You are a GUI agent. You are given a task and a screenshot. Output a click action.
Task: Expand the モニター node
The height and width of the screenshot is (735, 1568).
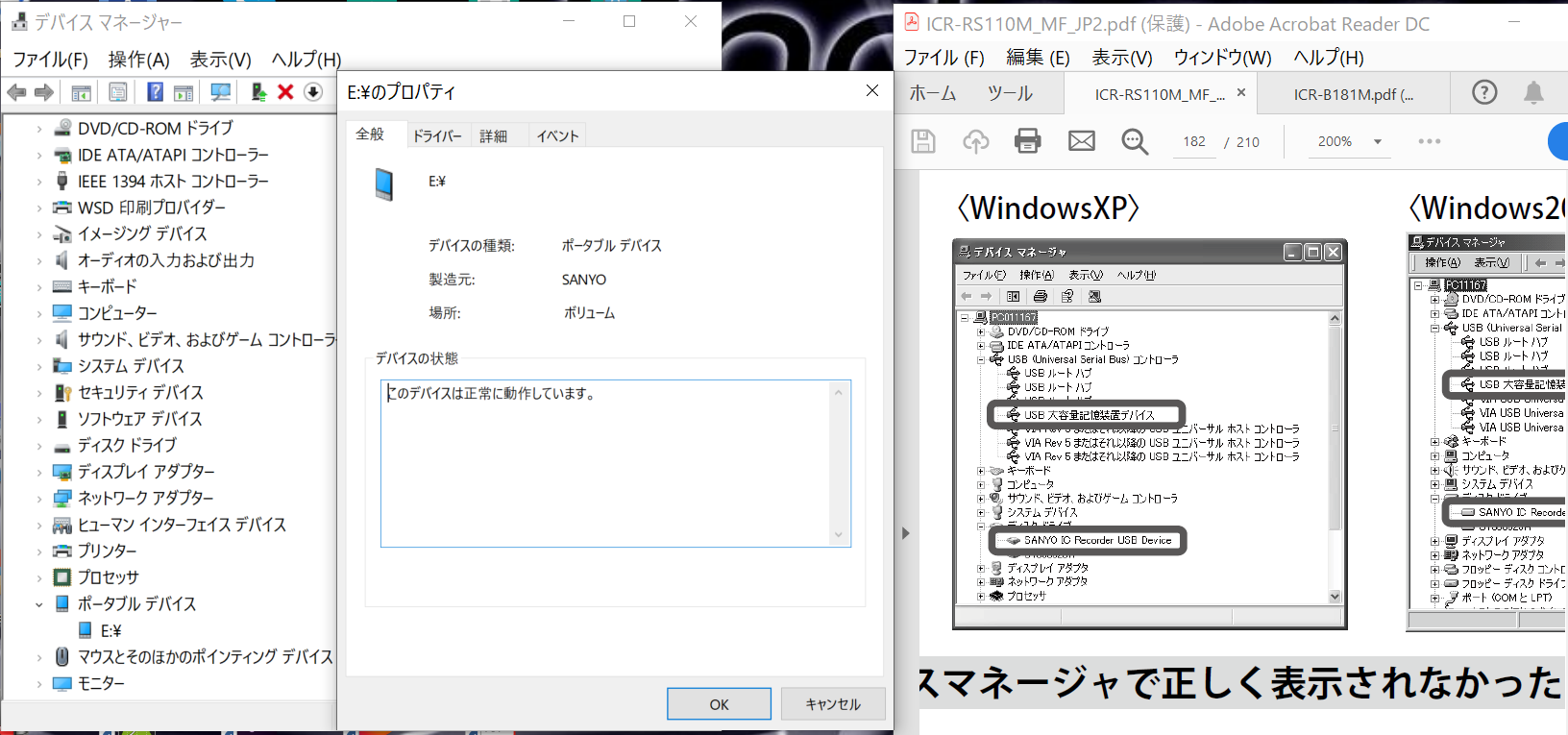[x=38, y=684]
